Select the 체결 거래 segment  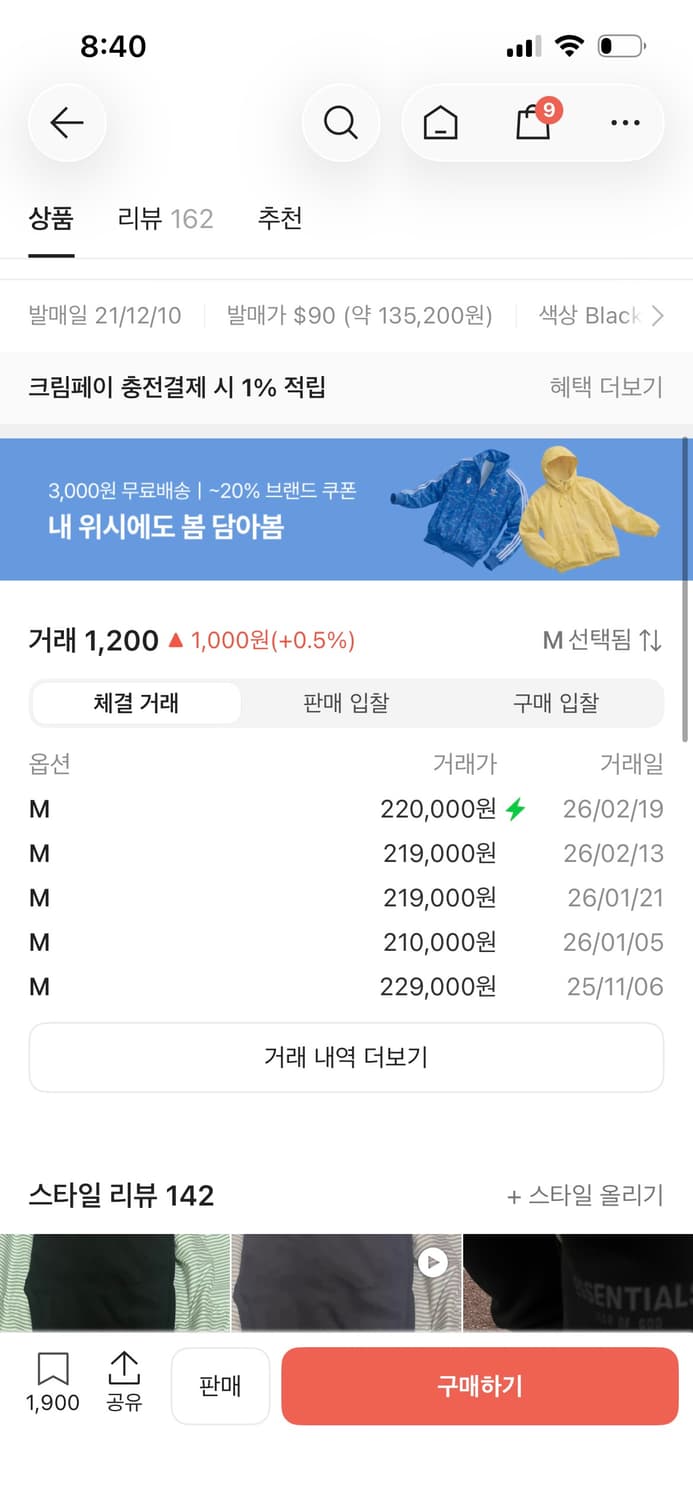pyautogui.click(x=136, y=703)
